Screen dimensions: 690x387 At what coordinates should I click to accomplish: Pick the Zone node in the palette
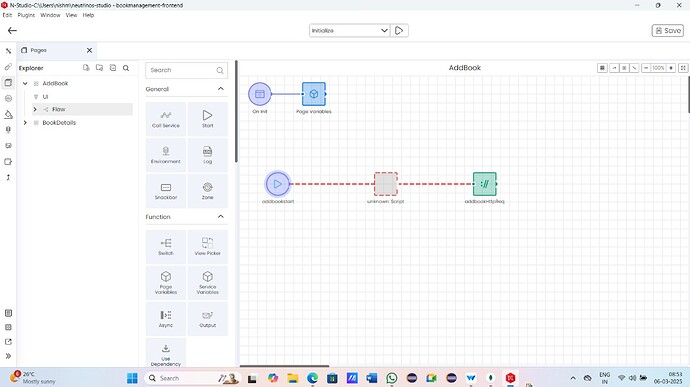point(207,191)
